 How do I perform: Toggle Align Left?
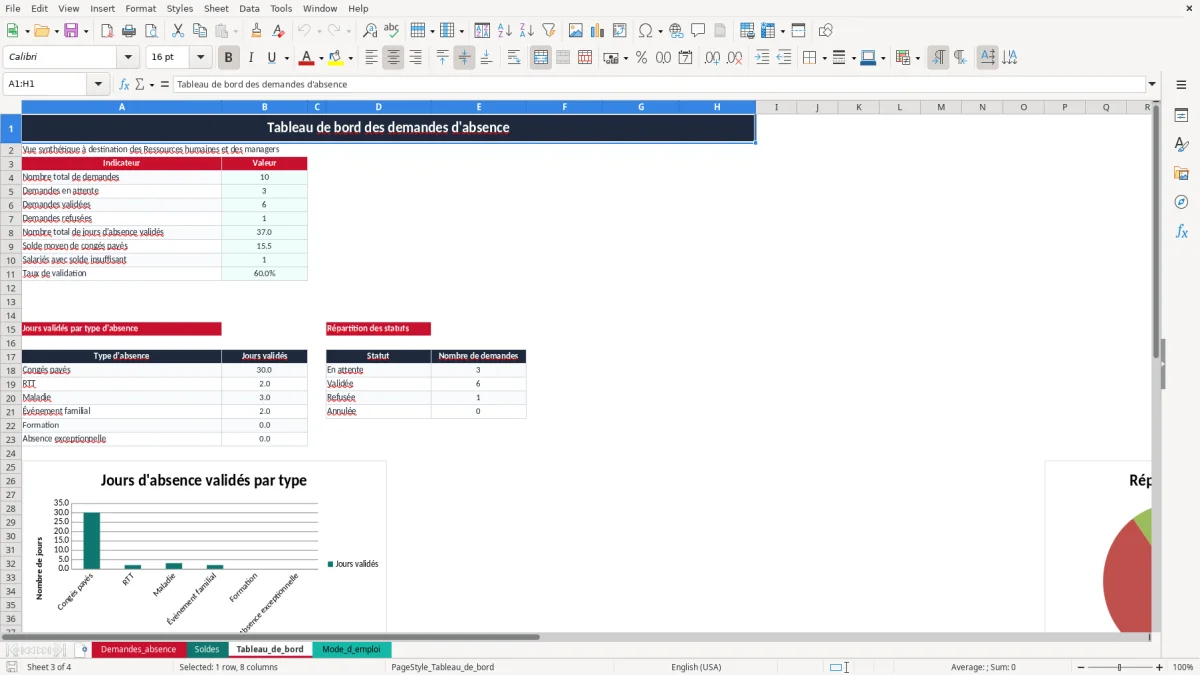[x=371, y=58]
